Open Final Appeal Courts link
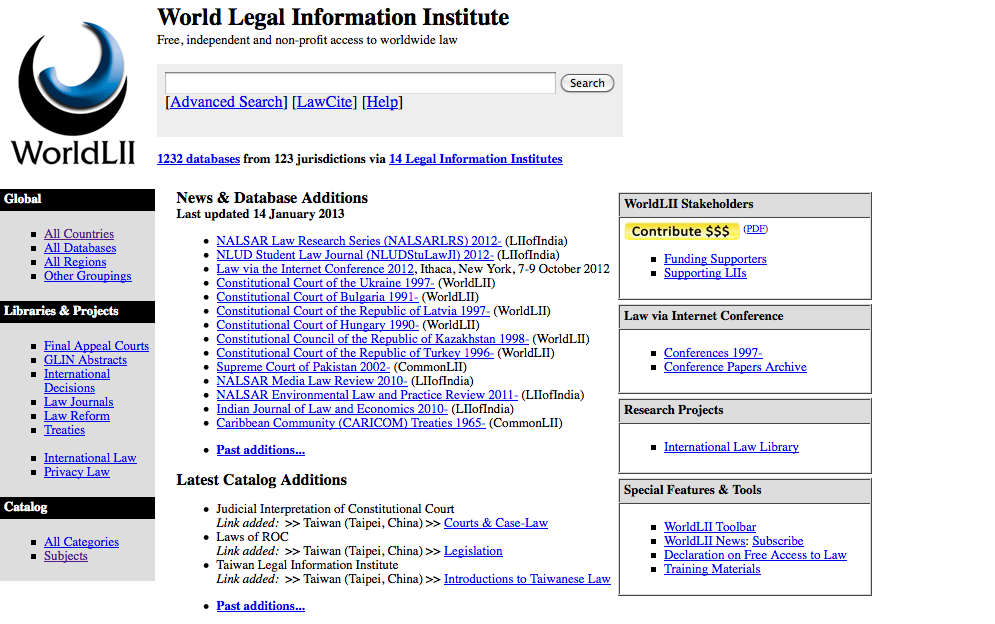This screenshot has width=995, height=624. click(x=96, y=345)
